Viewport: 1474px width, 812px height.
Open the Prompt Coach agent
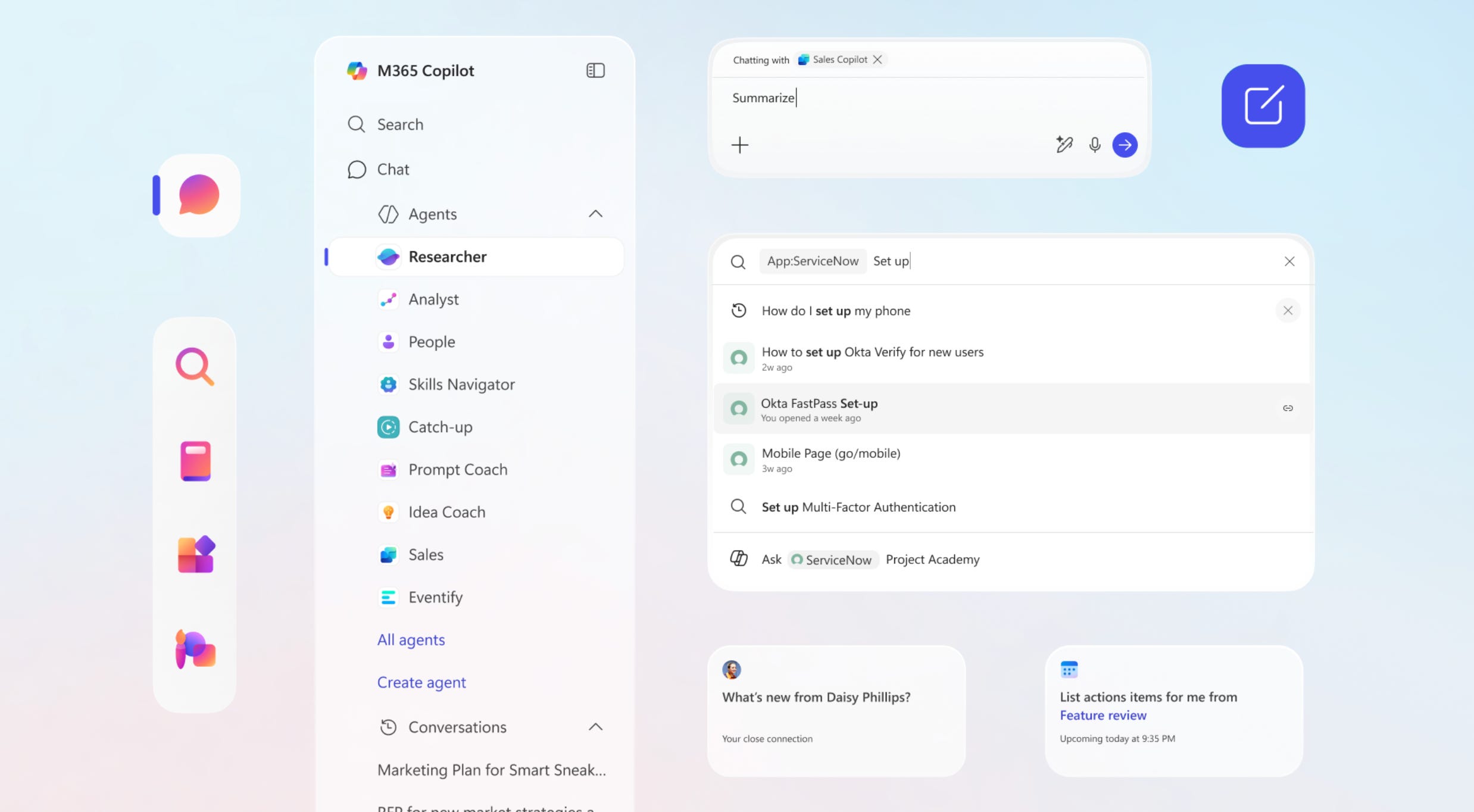click(x=442, y=470)
